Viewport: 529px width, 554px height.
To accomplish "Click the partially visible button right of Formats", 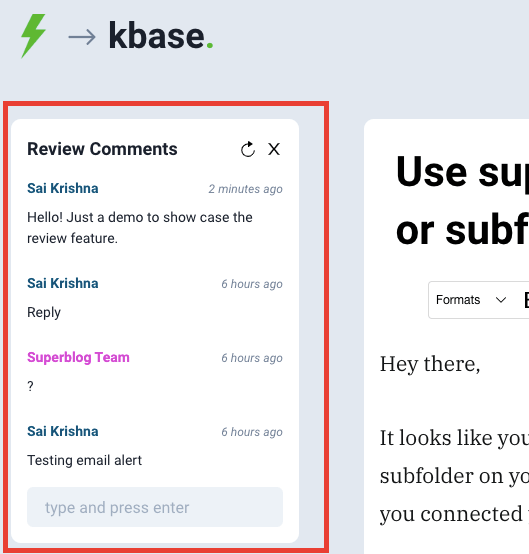I will click(x=526, y=300).
